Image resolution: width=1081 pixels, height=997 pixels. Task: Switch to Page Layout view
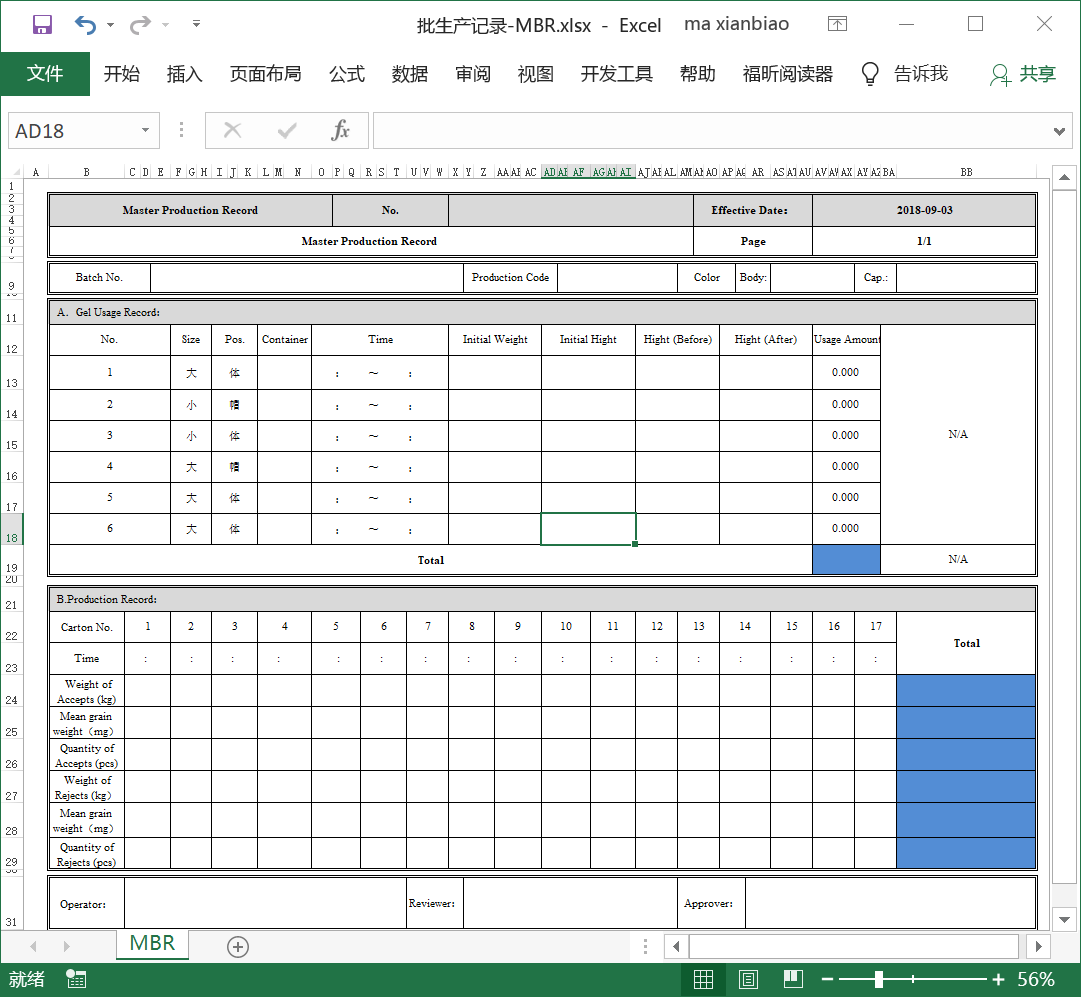(748, 979)
